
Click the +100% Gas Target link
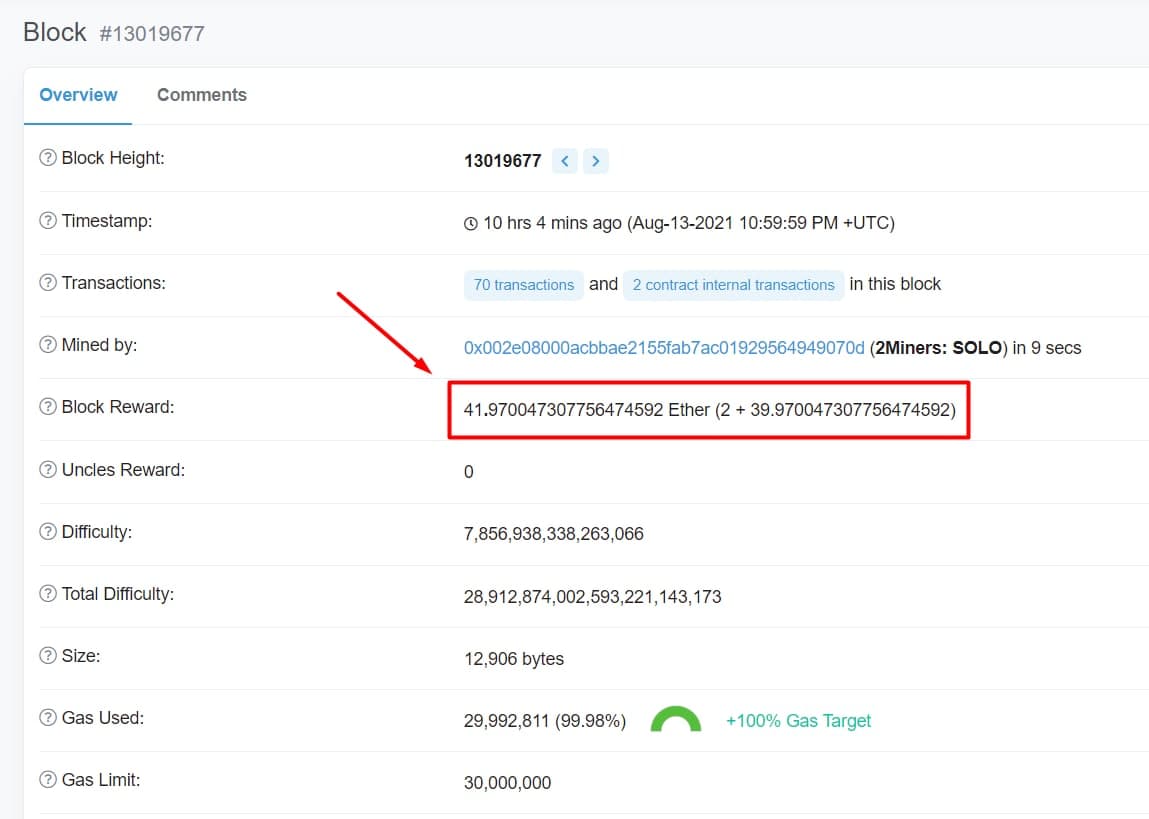pos(798,719)
